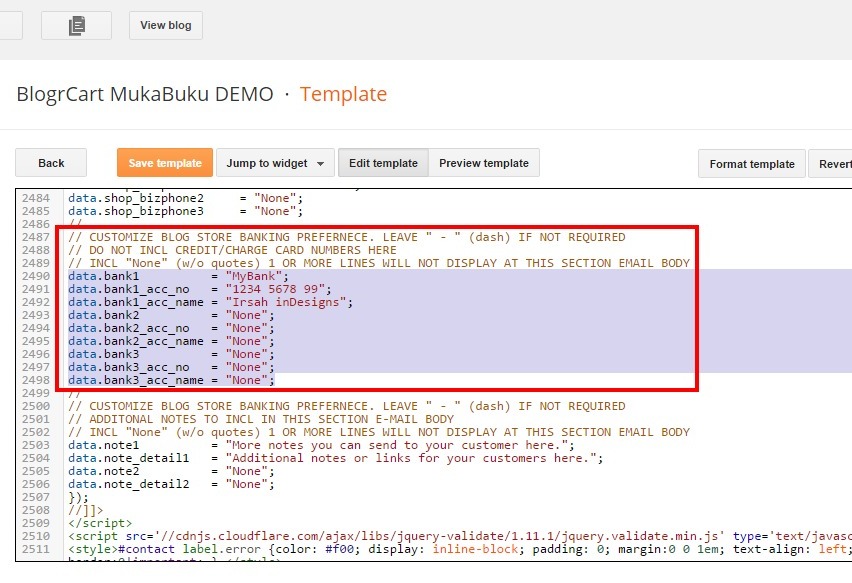Open View blog button
Image resolution: width=852 pixels, height=583 pixels.
click(x=166, y=26)
